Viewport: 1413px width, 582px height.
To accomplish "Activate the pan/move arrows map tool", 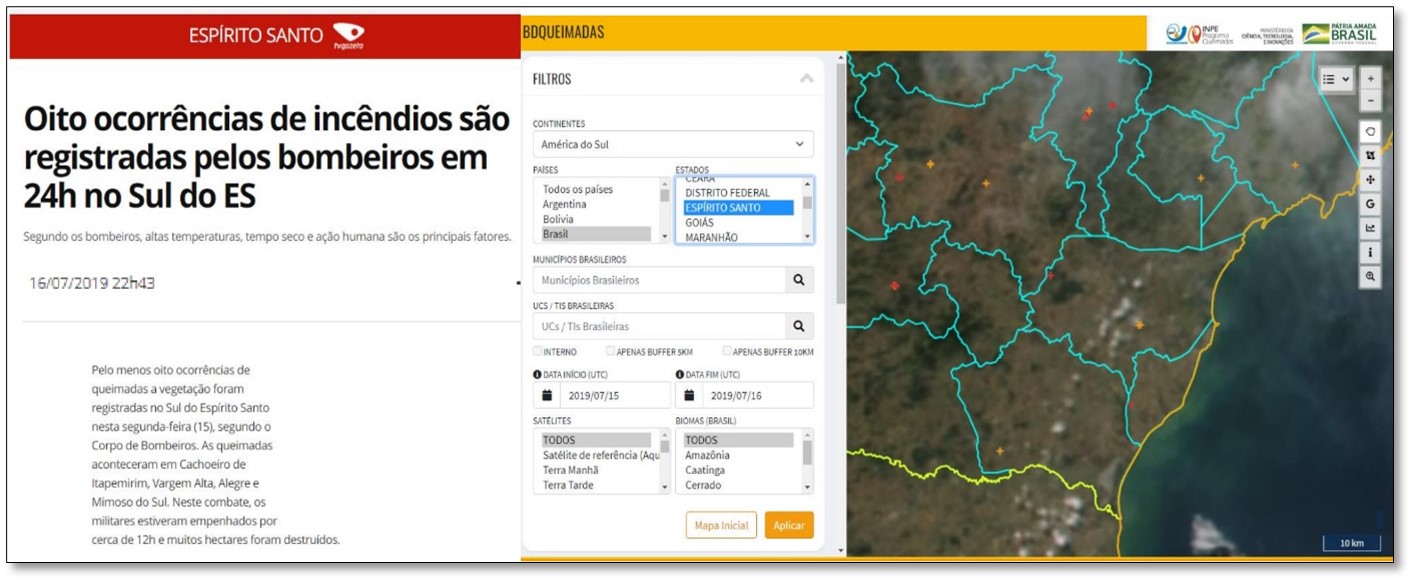I will pyautogui.click(x=1370, y=179).
